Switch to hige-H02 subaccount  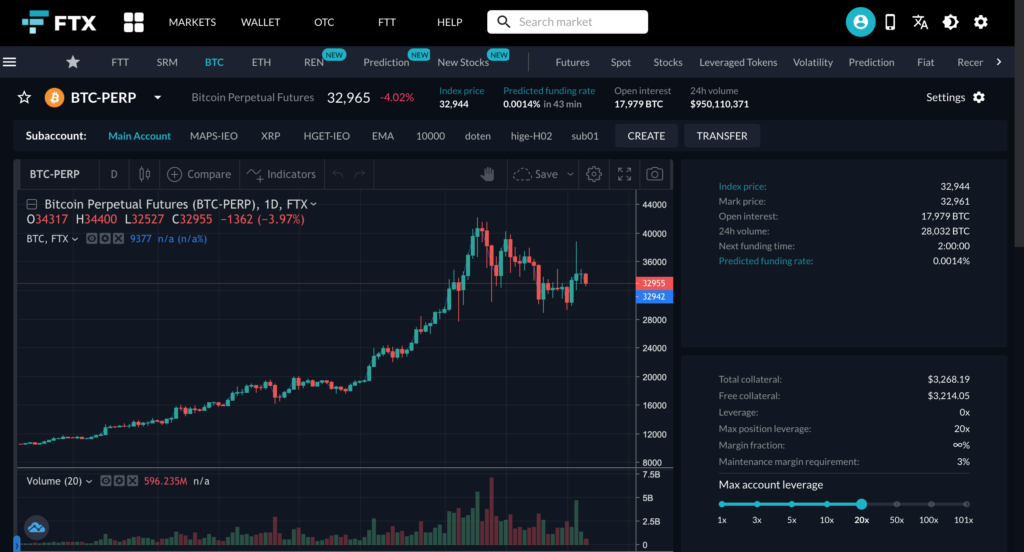point(531,136)
